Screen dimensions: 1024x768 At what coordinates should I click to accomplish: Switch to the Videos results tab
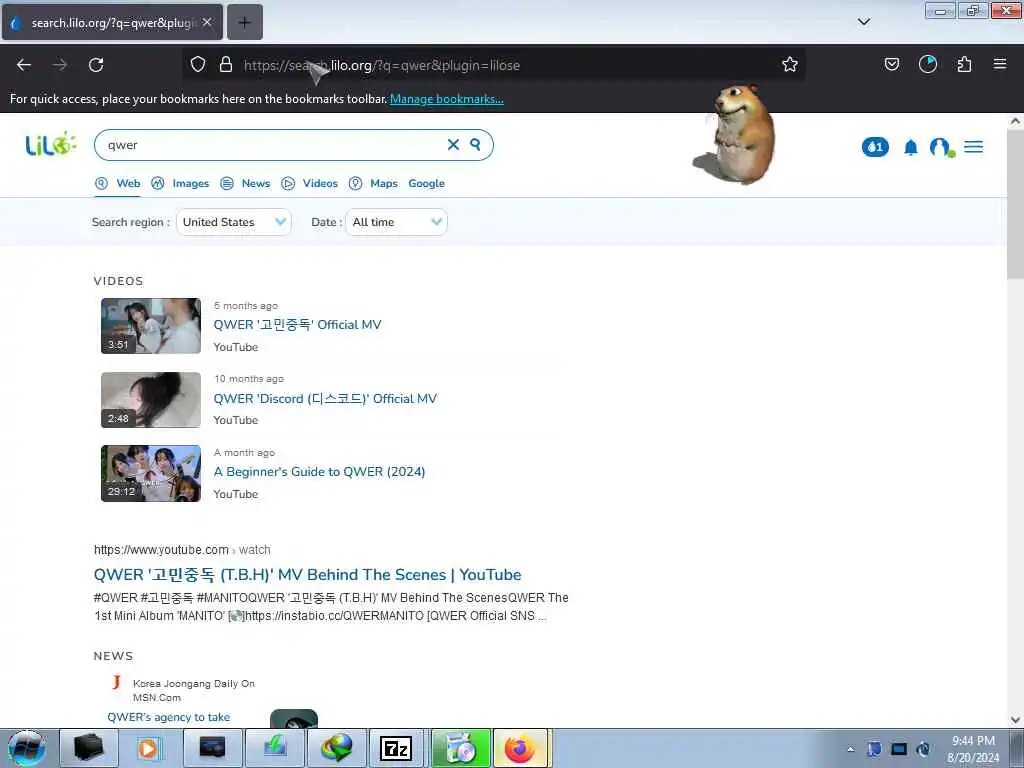tap(310, 184)
